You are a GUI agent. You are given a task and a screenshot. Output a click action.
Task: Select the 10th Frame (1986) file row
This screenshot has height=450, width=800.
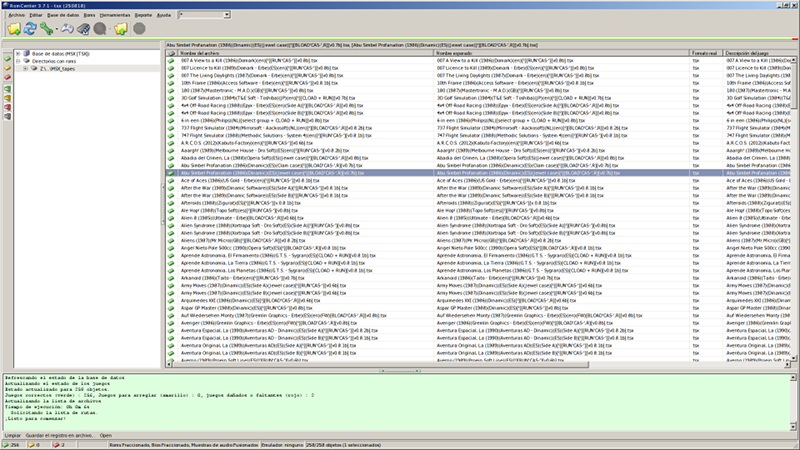(480, 83)
